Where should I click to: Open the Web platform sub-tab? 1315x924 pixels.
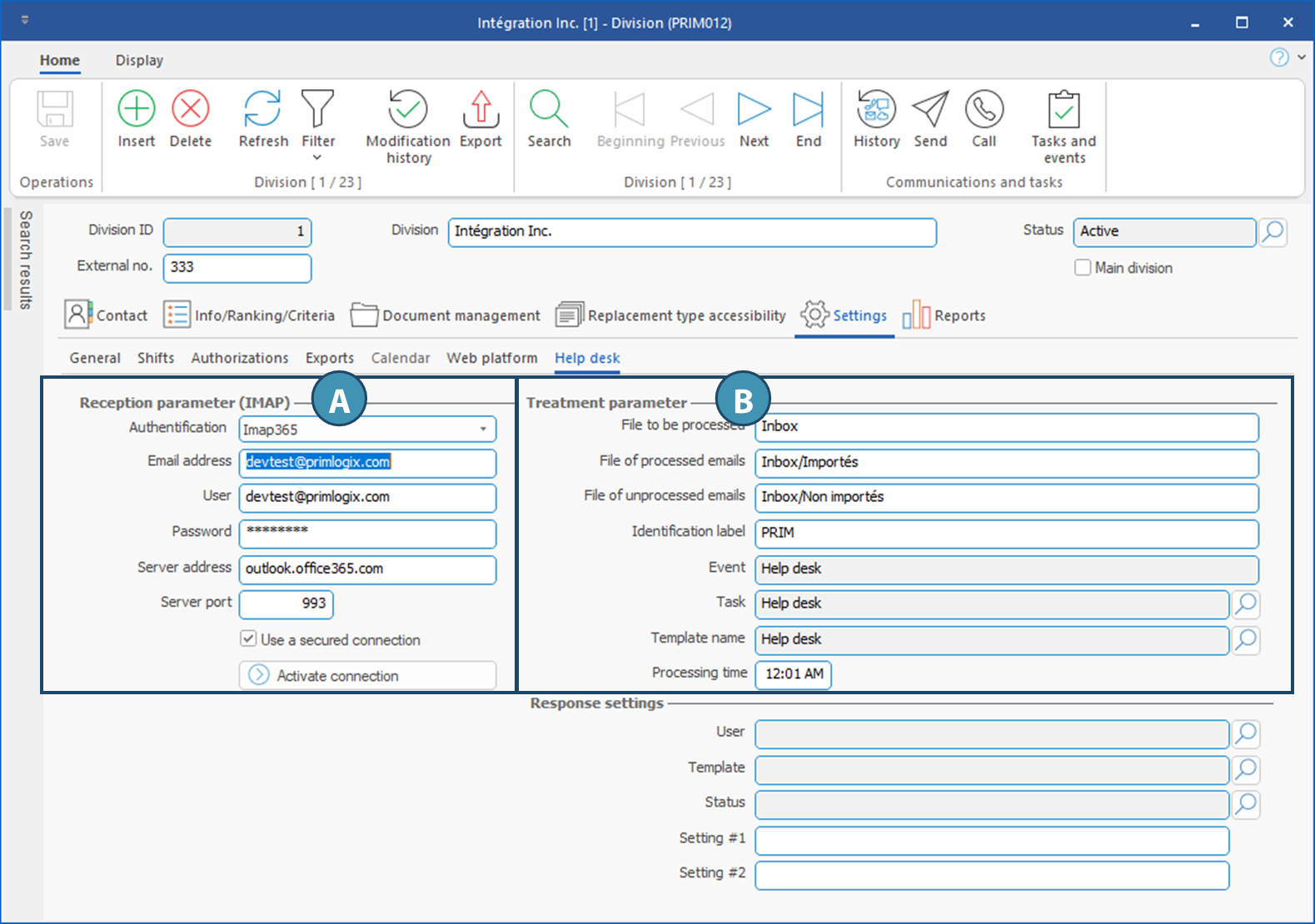491,358
